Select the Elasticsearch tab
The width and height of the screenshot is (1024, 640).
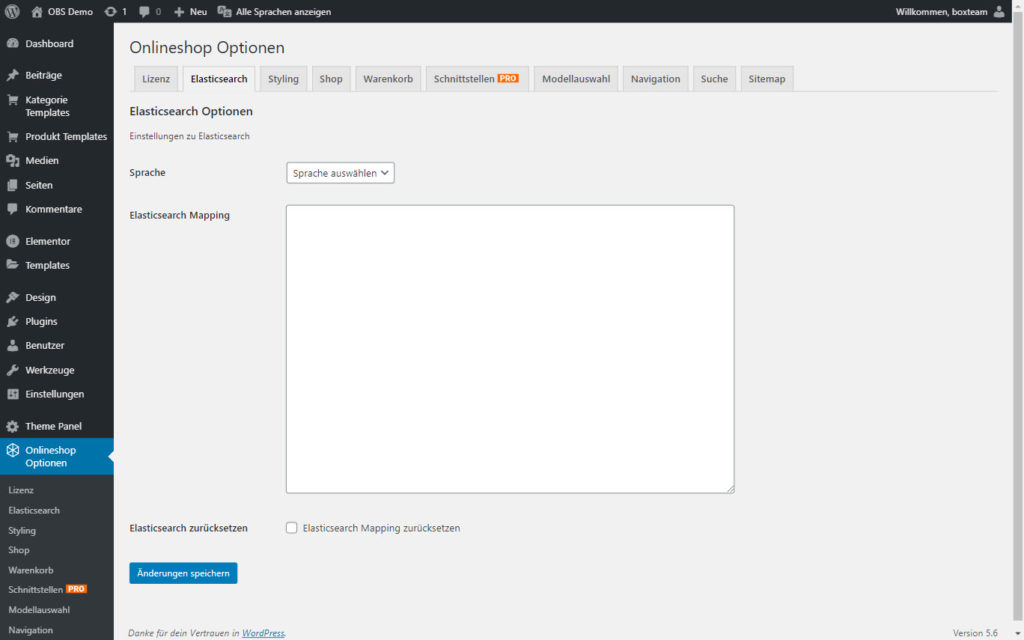219,78
